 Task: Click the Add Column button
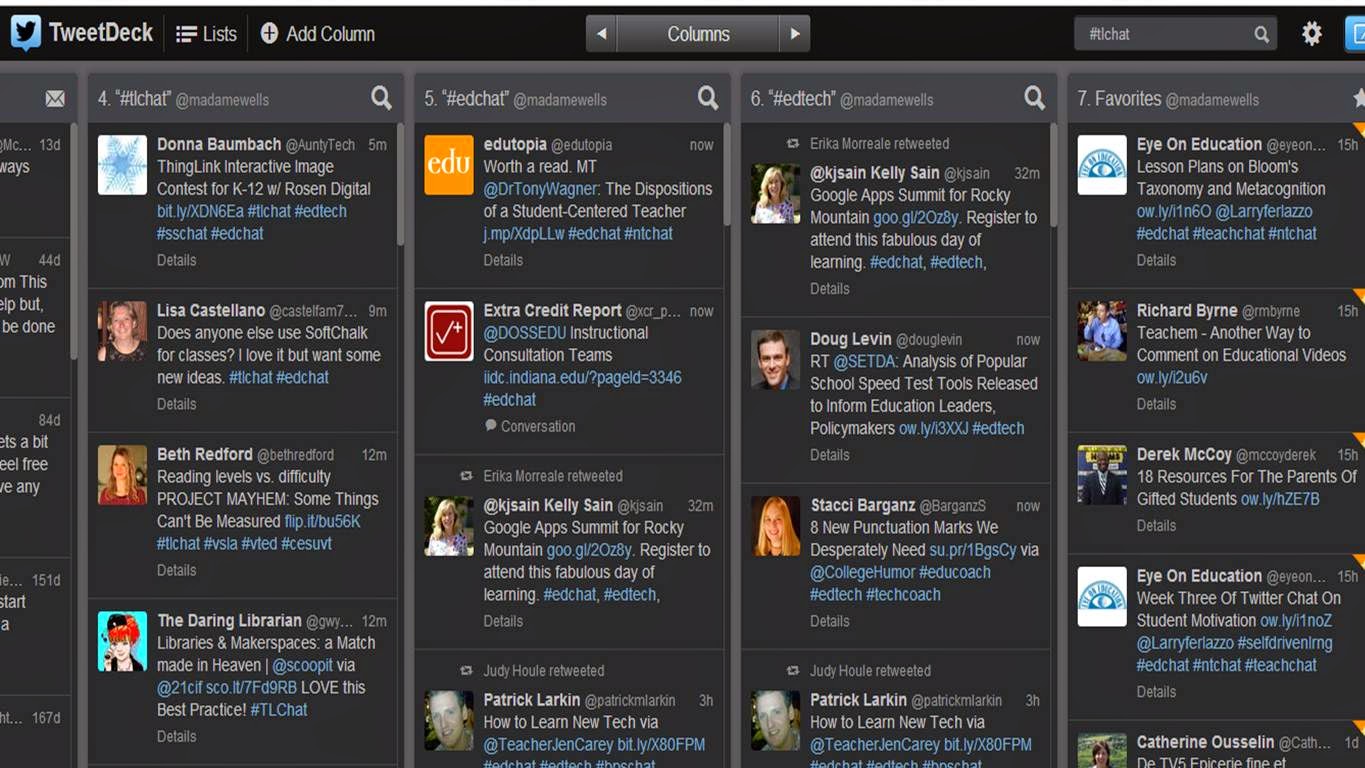(x=317, y=34)
